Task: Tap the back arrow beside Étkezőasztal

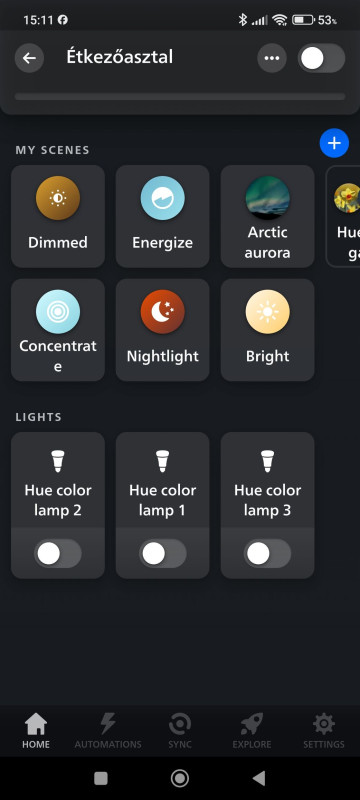Action: [x=29, y=58]
